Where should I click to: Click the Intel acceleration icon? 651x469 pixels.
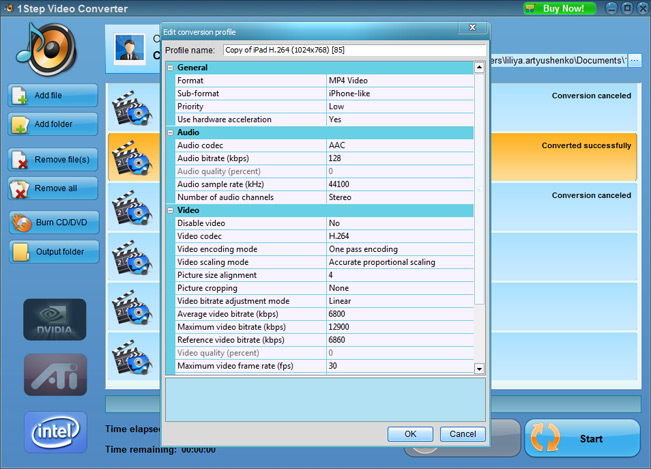click(x=56, y=432)
